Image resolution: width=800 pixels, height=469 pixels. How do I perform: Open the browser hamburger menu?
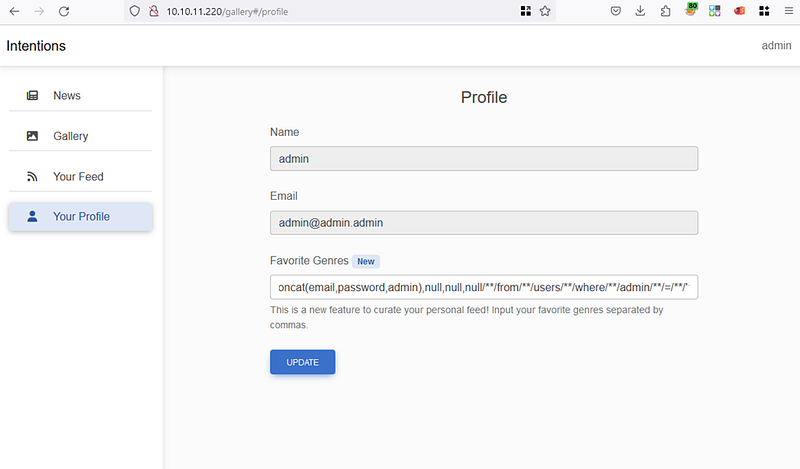[789, 11]
